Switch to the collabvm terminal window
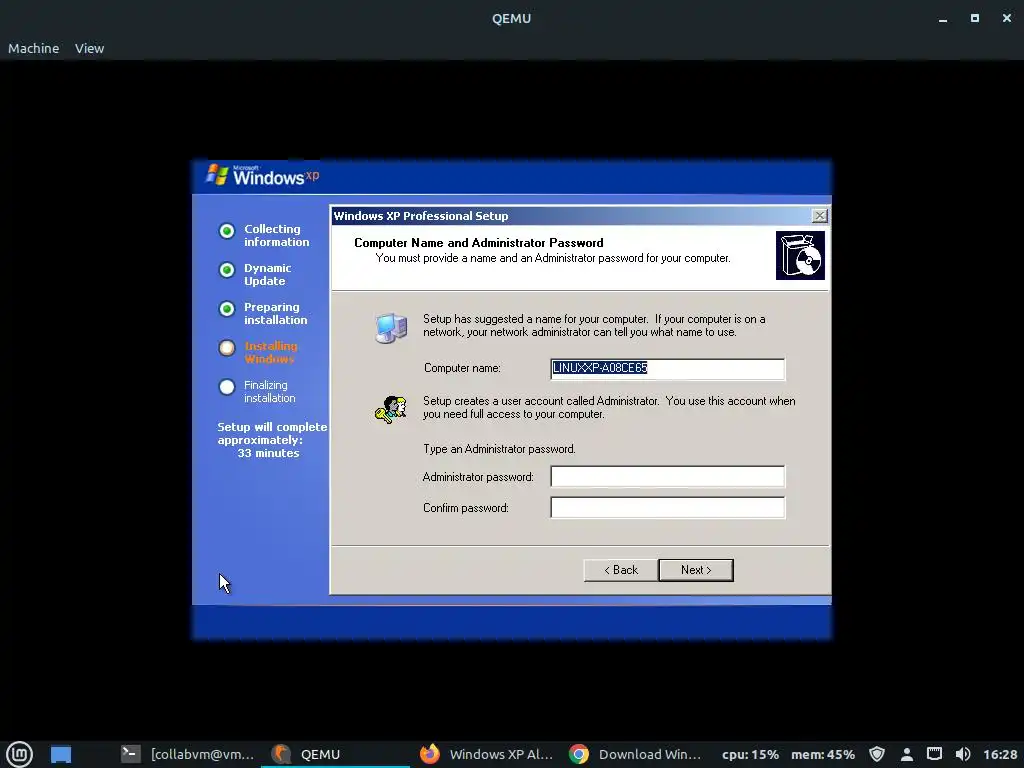 point(188,754)
